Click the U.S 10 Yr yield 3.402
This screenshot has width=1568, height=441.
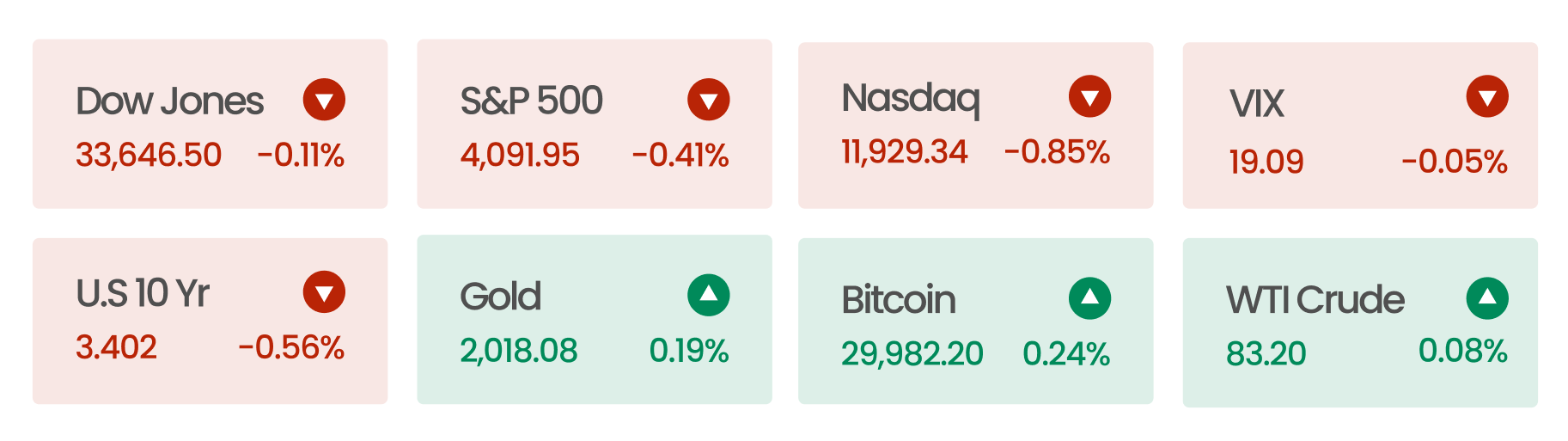[x=116, y=347]
